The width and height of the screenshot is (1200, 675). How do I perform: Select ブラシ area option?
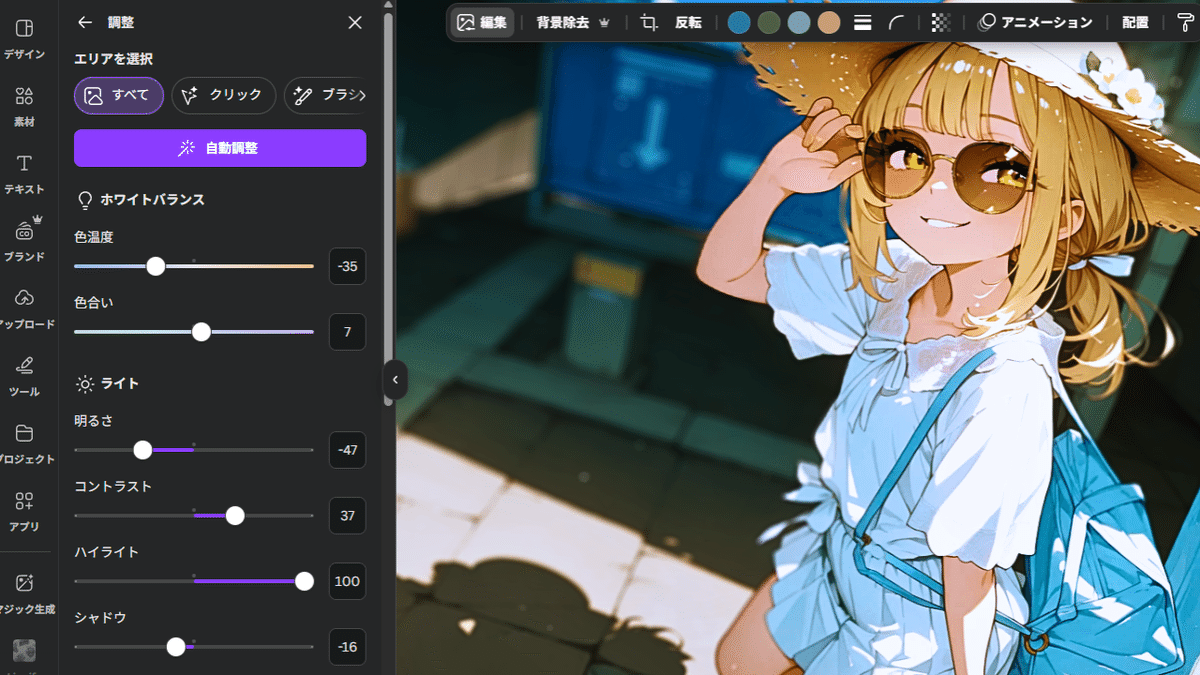point(326,95)
